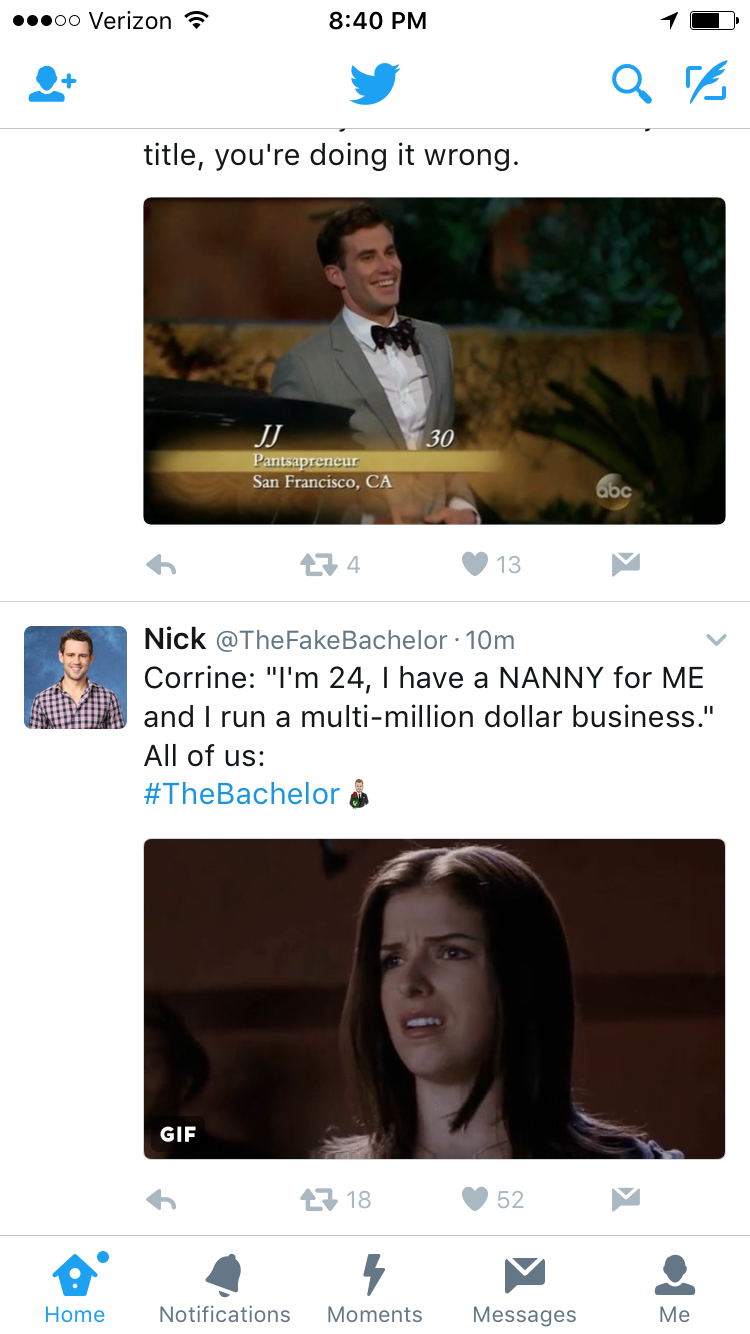Reply to Nick's Corrine tweet
The image size is (750, 1334).
(x=161, y=1199)
